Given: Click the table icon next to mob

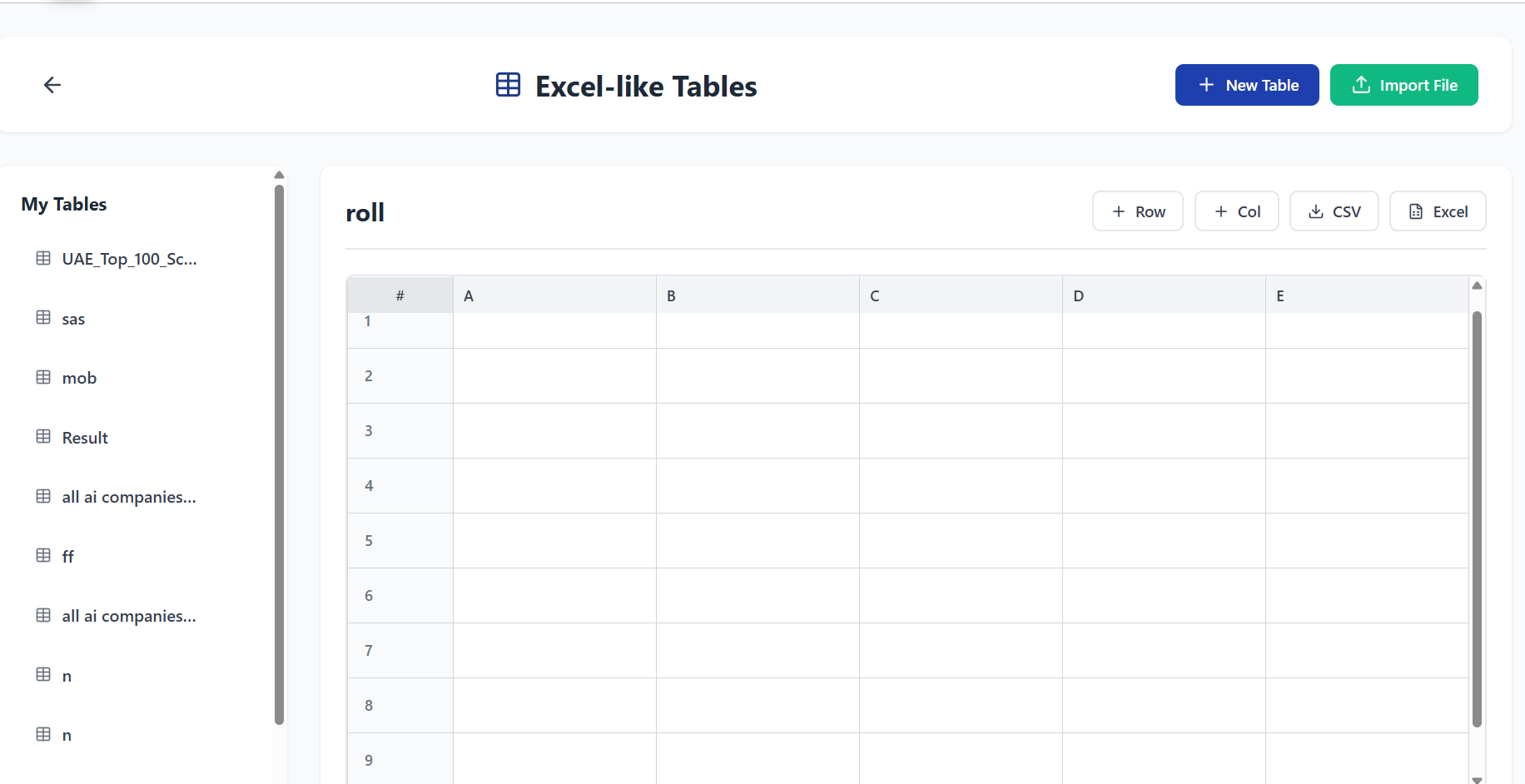Looking at the screenshot, I should [x=43, y=377].
